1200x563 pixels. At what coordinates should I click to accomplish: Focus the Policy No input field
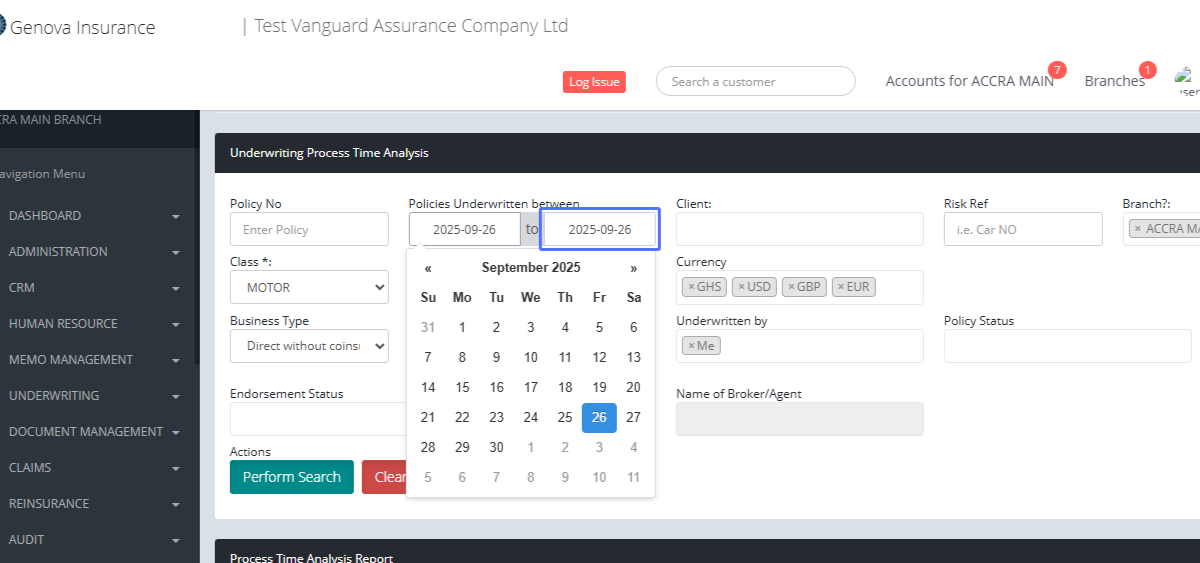click(x=309, y=229)
